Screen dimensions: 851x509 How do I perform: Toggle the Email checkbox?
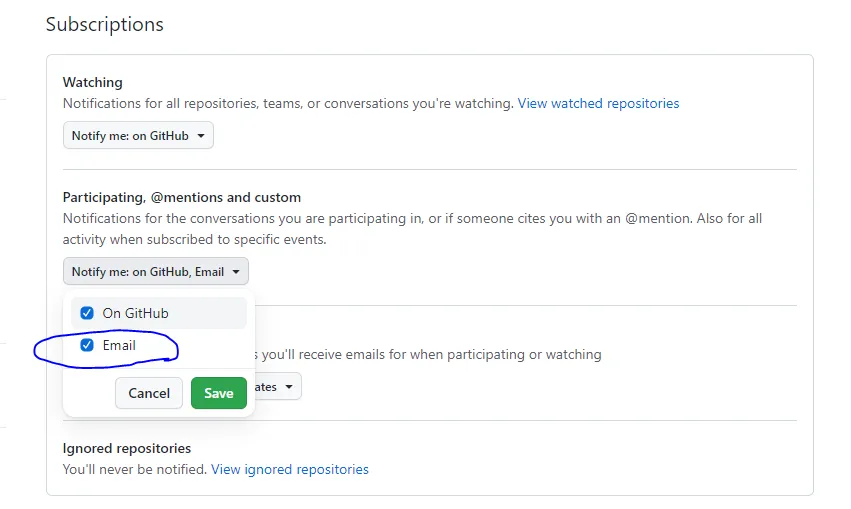pyautogui.click(x=87, y=346)
